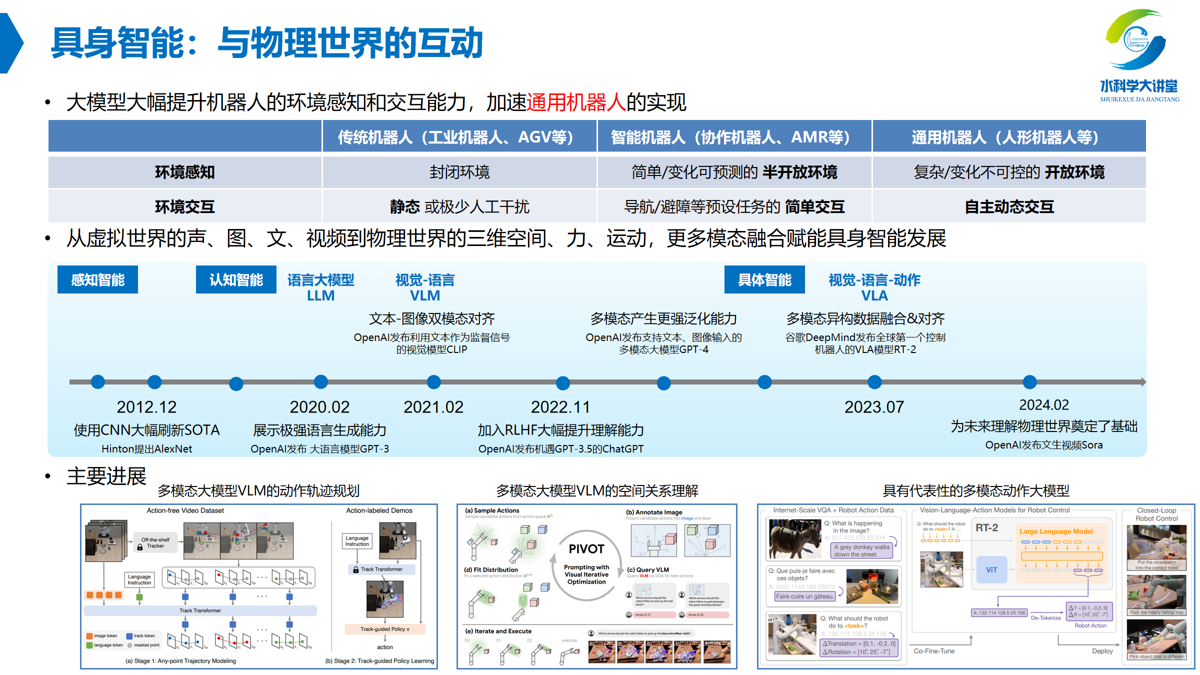
Task: Click the 静态 或极少人工干扰 cell
Action: click(x=459, y=207)
